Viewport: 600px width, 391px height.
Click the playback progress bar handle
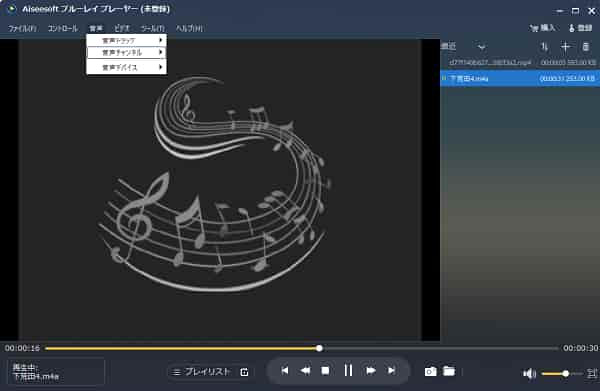(319, 348)
